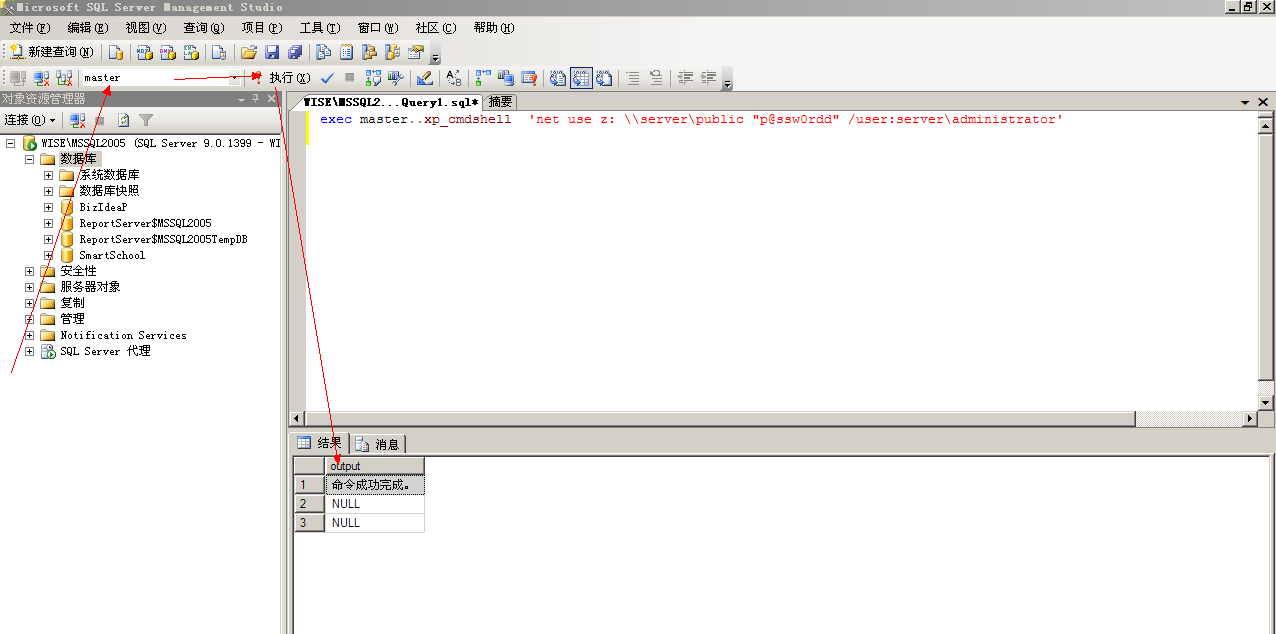Click the 新建查询(N) button
Screen dimensions: 1276x634
pyautogui.click(x=51, y=52)
